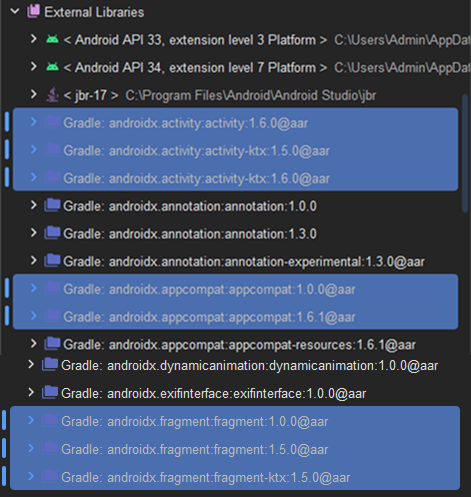Screen dimensions: 471x497
Task: Click library icon of annotation:1.0.0
Action: point(52,205)
